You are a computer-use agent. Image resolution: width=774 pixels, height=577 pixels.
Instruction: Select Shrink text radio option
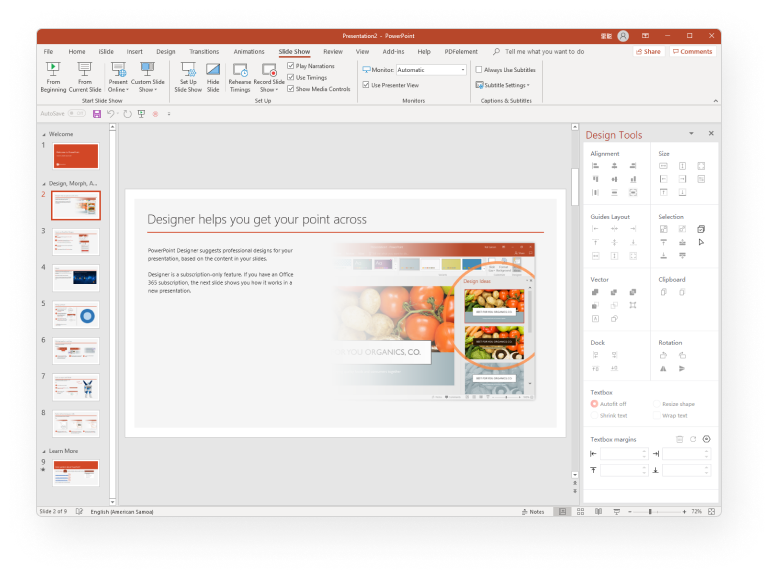[594, 416]
